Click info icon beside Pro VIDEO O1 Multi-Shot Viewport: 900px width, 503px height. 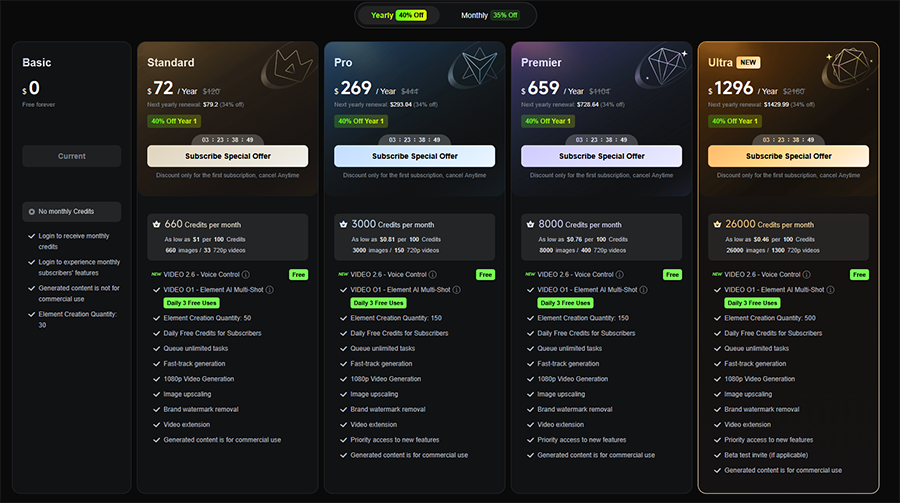(x=456, y=290)
